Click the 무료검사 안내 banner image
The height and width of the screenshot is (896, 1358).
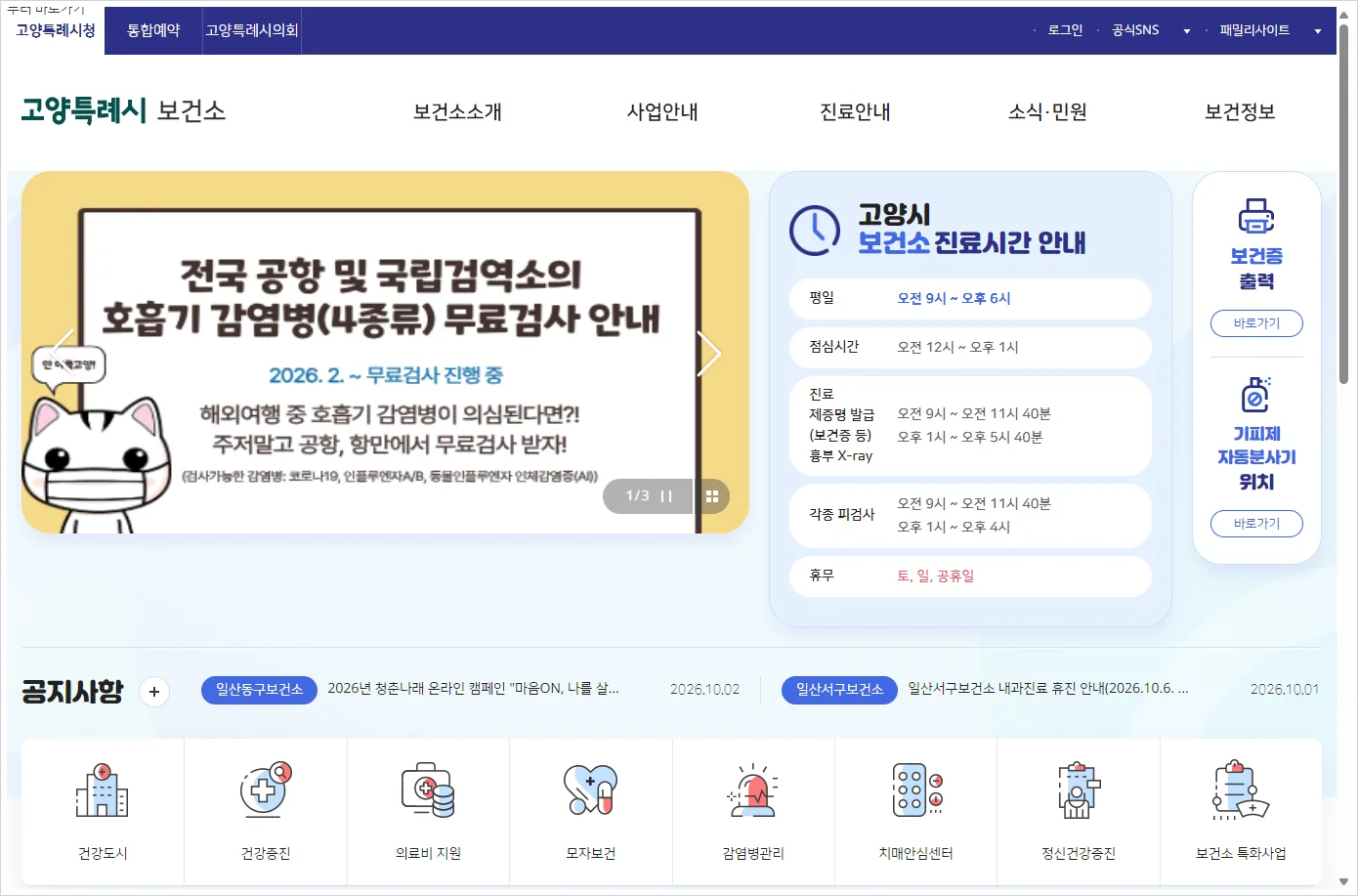[385, 353]
